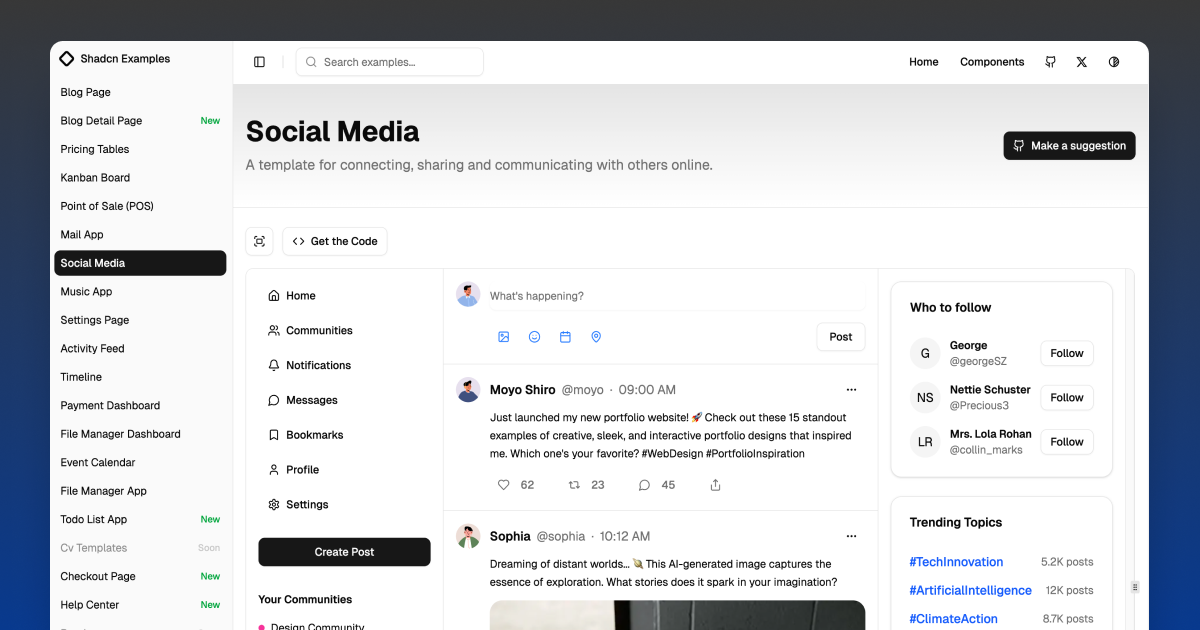Image resolution: width=1200 pixels, height=630 pixels.
Task: Select Notifications in social navigation
Action: coord(318,365)
